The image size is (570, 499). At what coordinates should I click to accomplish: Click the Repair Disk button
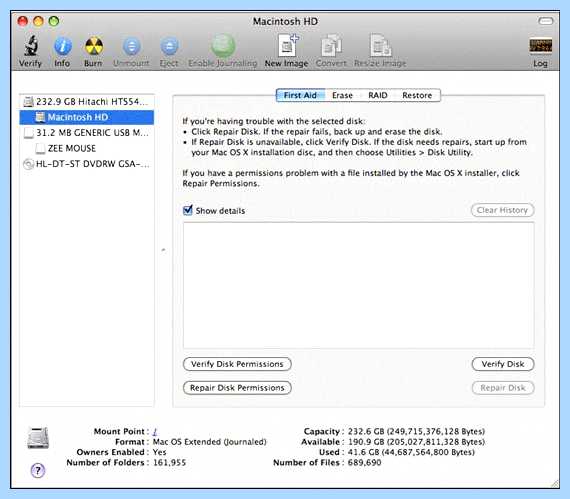(x=503, y=388)
